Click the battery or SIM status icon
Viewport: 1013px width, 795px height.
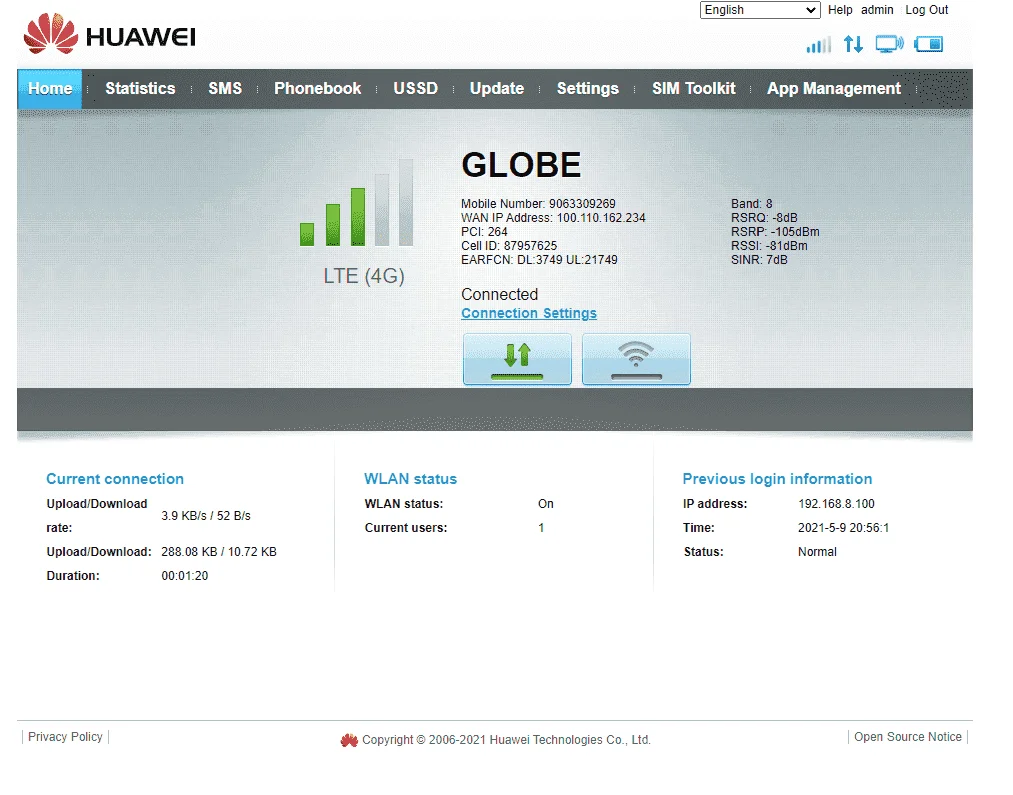click(928, 45)
